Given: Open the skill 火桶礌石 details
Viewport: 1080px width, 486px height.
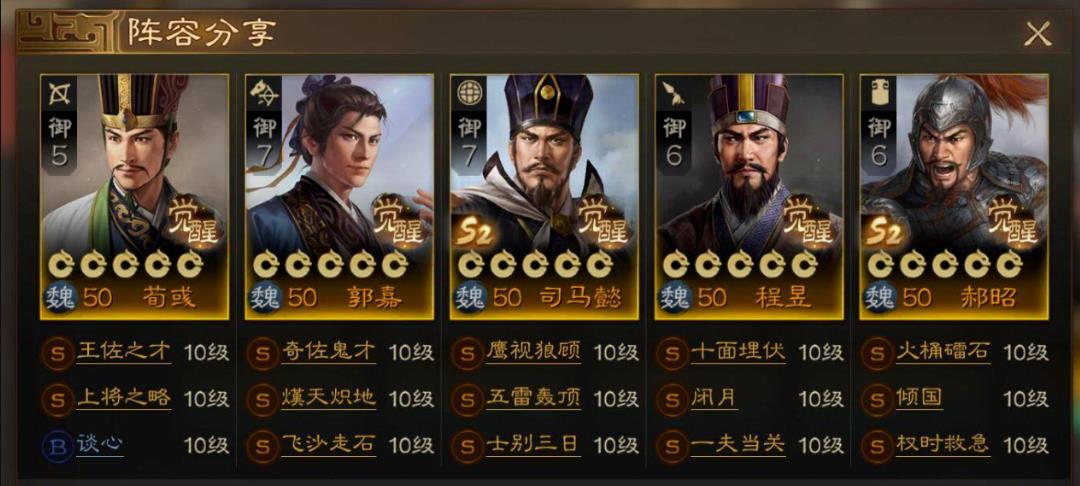Looking at the screenshot, I should pos(942,352).
